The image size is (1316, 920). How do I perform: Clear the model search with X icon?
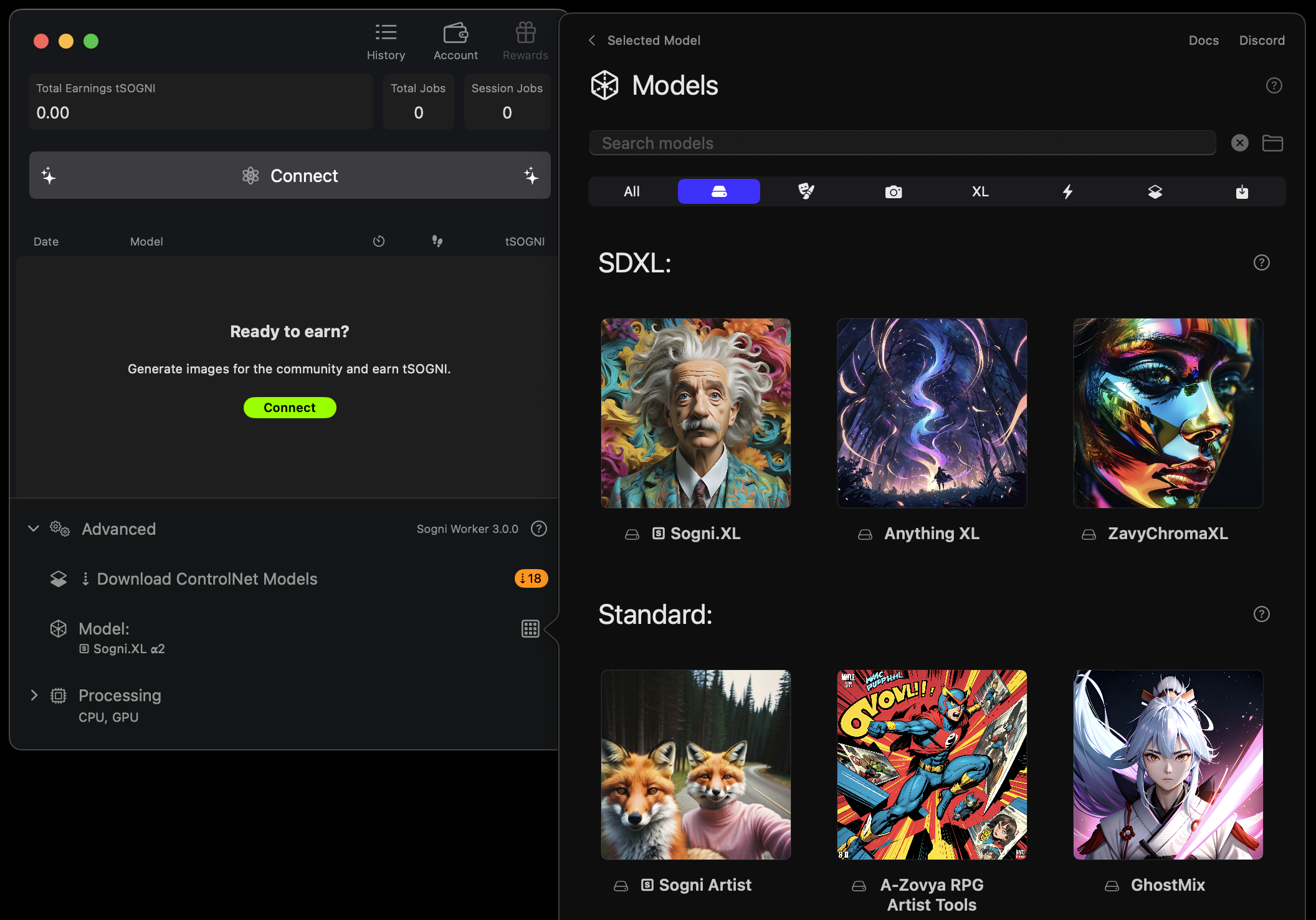click(x=1239, y=143)
